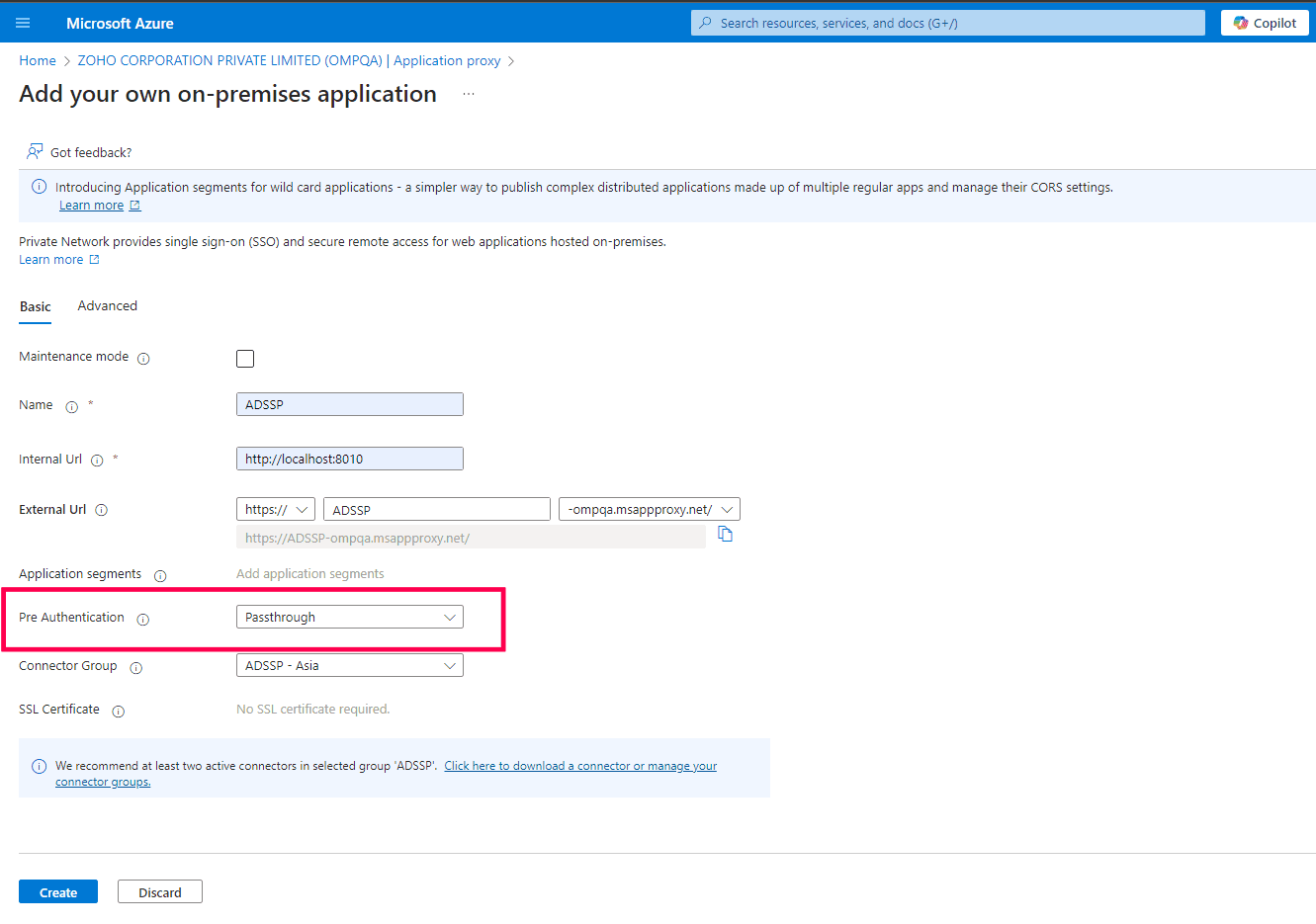The width and height of the screenshot is (1316, 924).
Task: Click the Pre Authentication info icon
Action: click(143, 619)
